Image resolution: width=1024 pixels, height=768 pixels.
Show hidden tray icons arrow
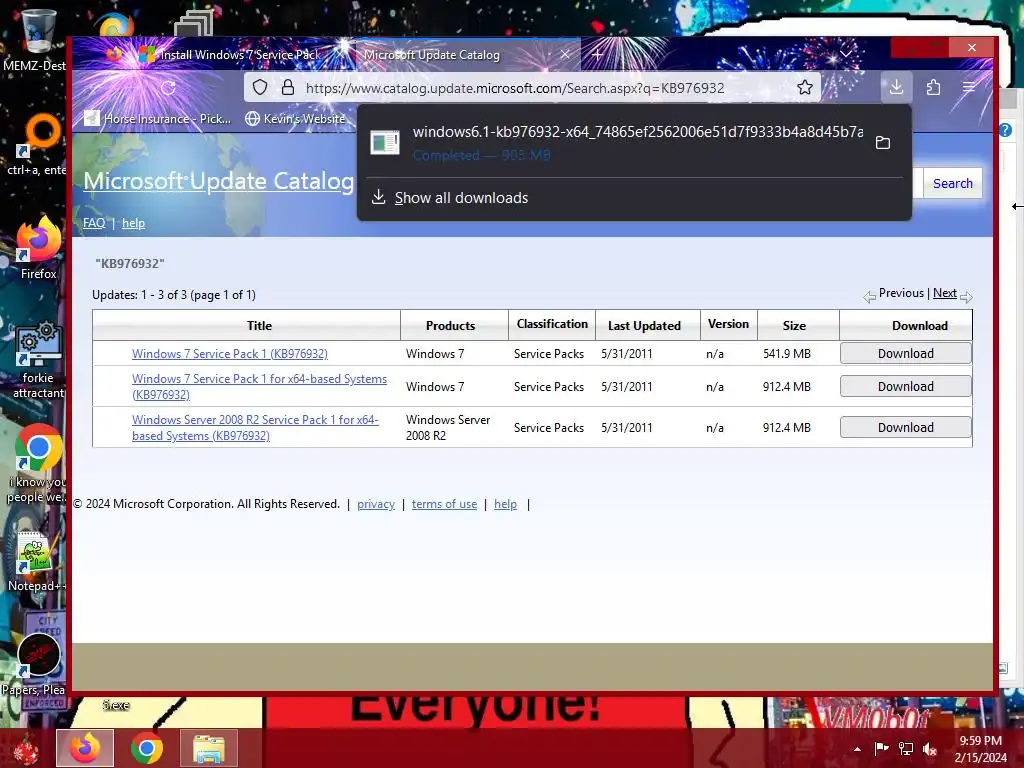[857, 749]
